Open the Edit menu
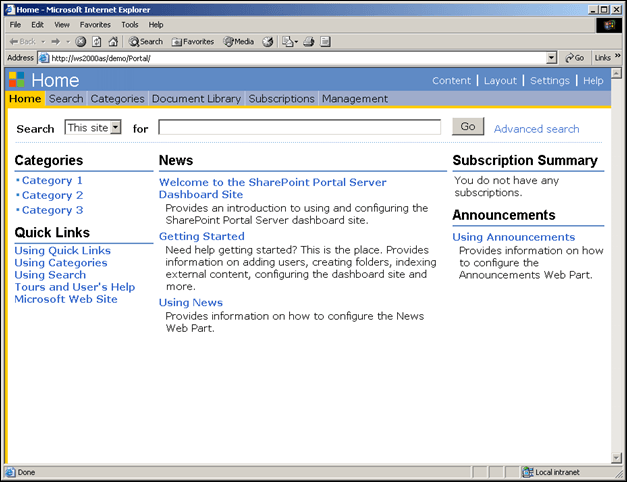 (x=37, y=25)
